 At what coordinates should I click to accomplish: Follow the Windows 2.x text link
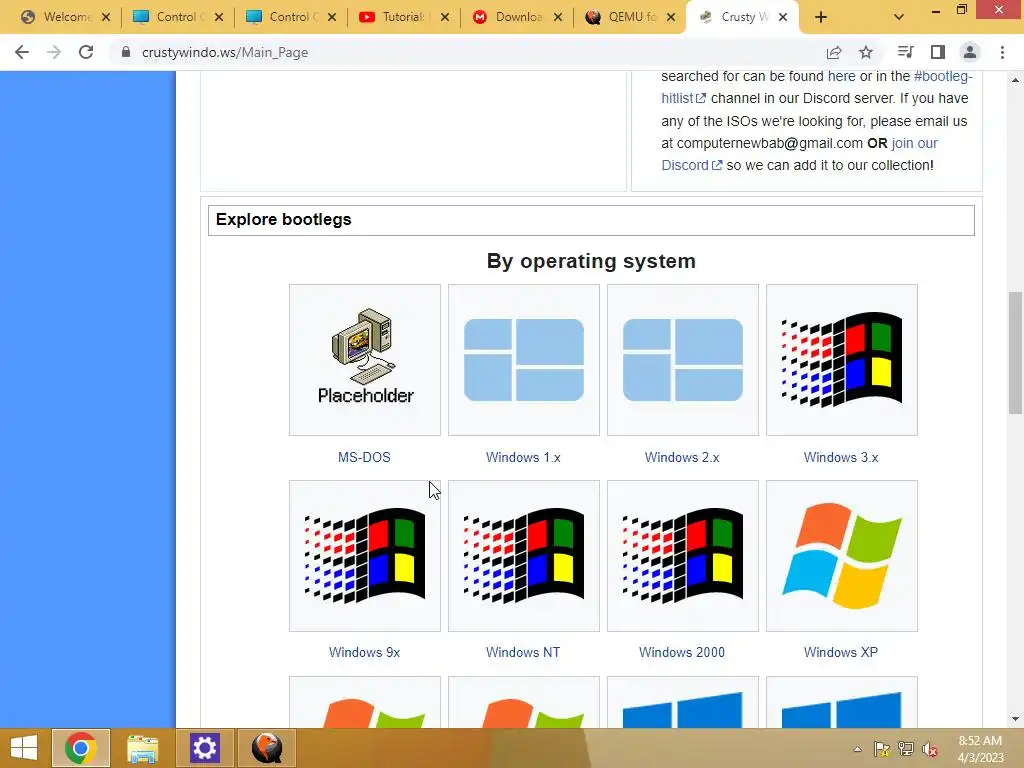[682, 457]
